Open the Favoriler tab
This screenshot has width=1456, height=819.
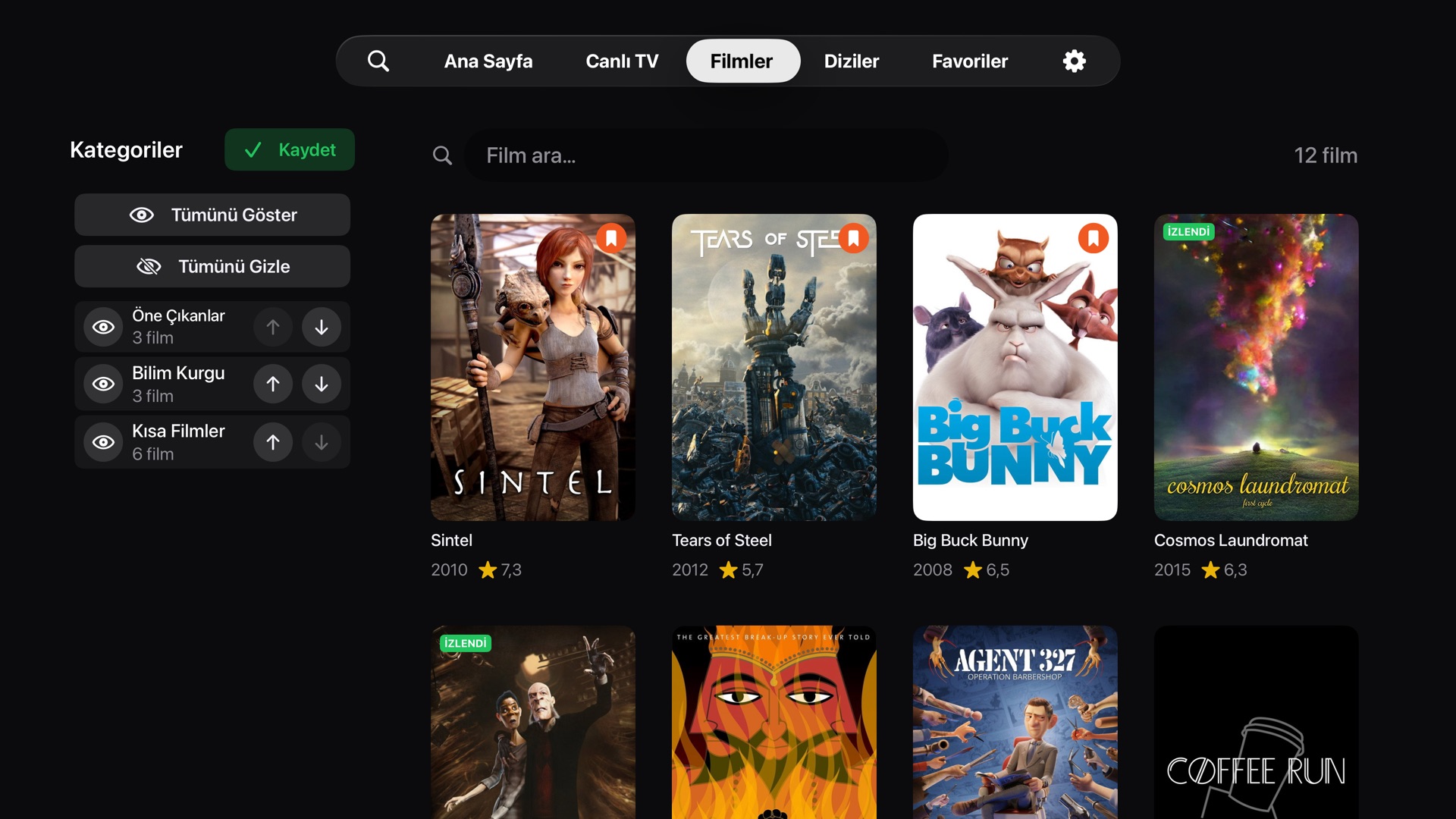[970, 61]
